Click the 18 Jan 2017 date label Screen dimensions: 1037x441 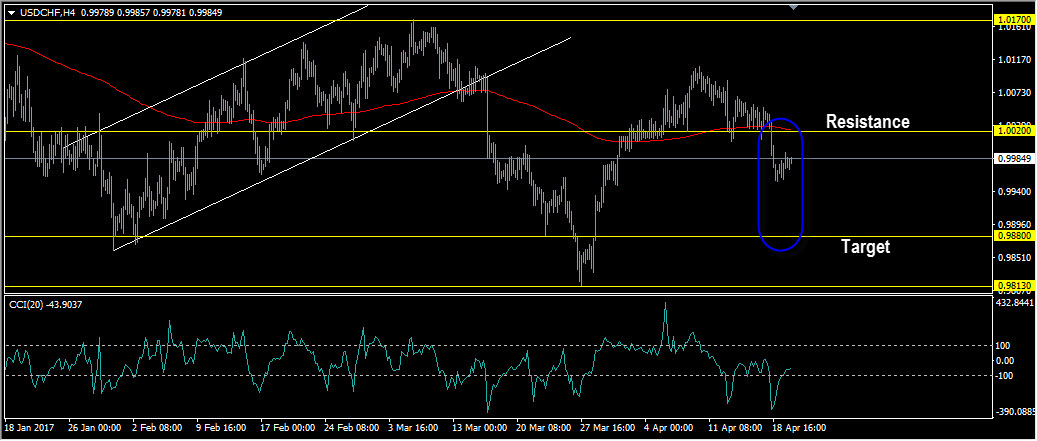(28, 428)
